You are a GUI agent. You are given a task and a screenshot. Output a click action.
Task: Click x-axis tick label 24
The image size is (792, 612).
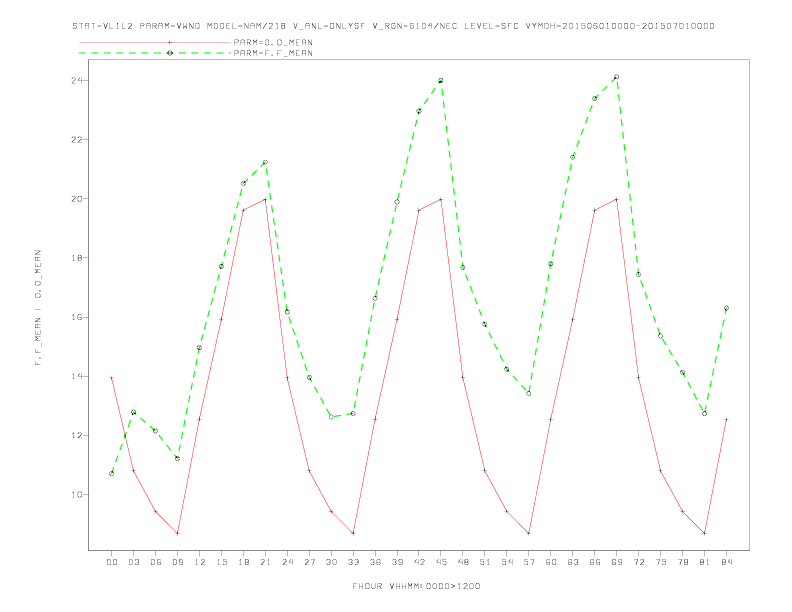(287, 562)
